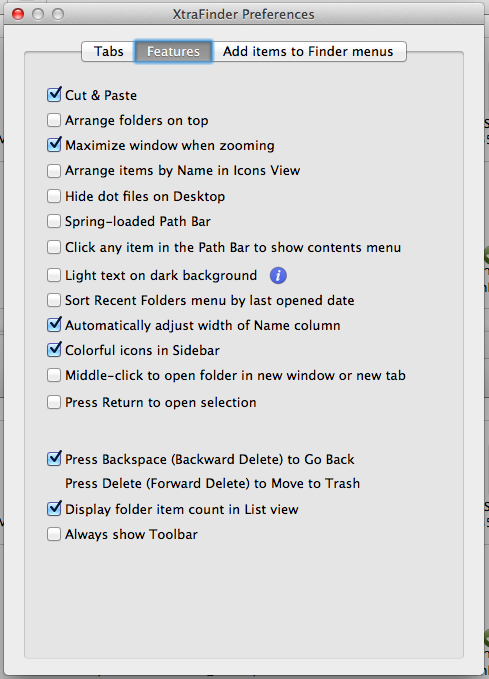Disable Display folder item count in List view
Image resolution: width=489 pixels, height=679 pixels.
54,509
